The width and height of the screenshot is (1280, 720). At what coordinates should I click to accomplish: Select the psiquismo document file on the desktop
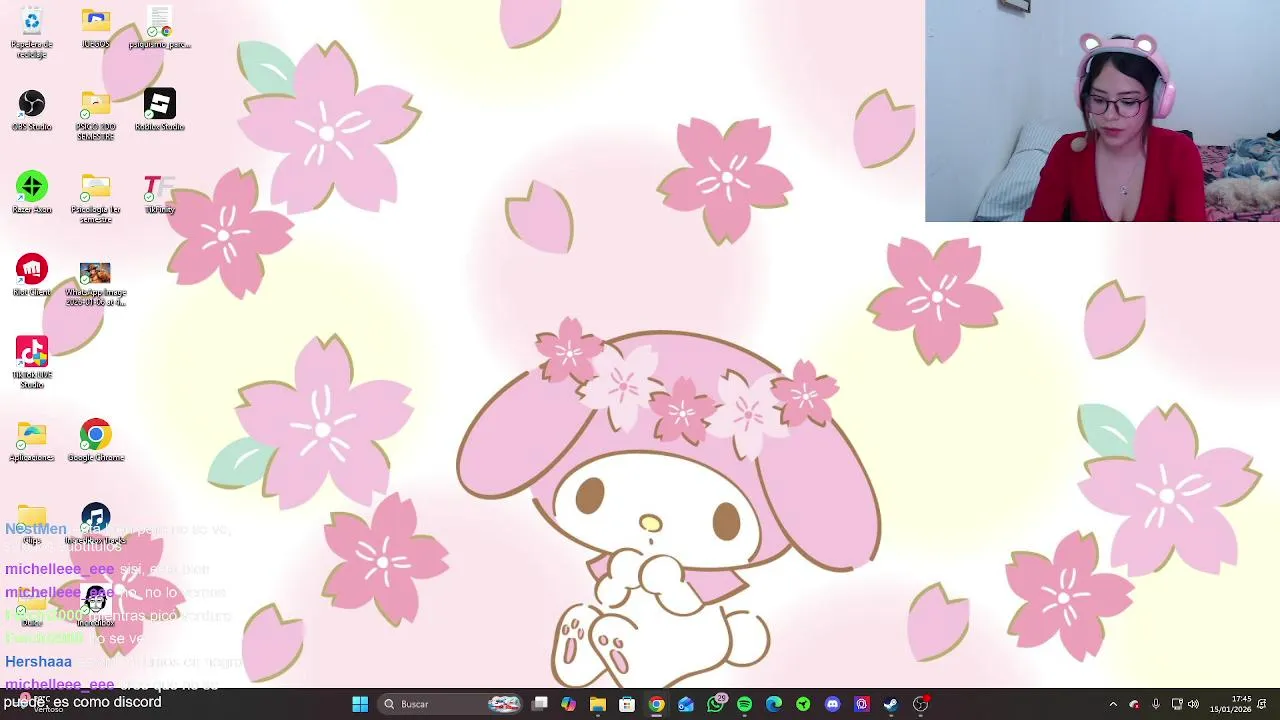pos(160,28)
